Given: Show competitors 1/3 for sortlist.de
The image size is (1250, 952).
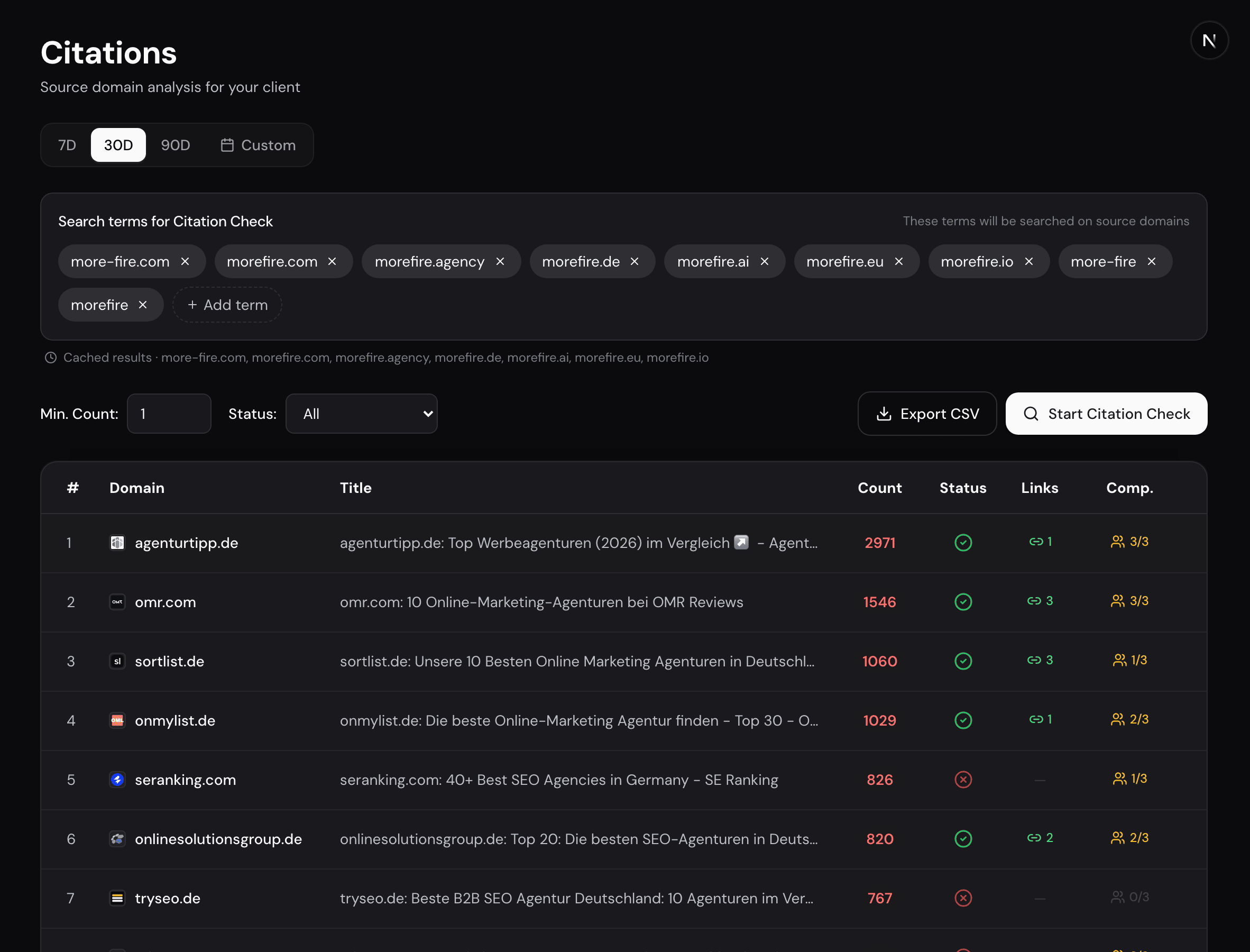Looking at the screenshot, I should point(1129,660).
